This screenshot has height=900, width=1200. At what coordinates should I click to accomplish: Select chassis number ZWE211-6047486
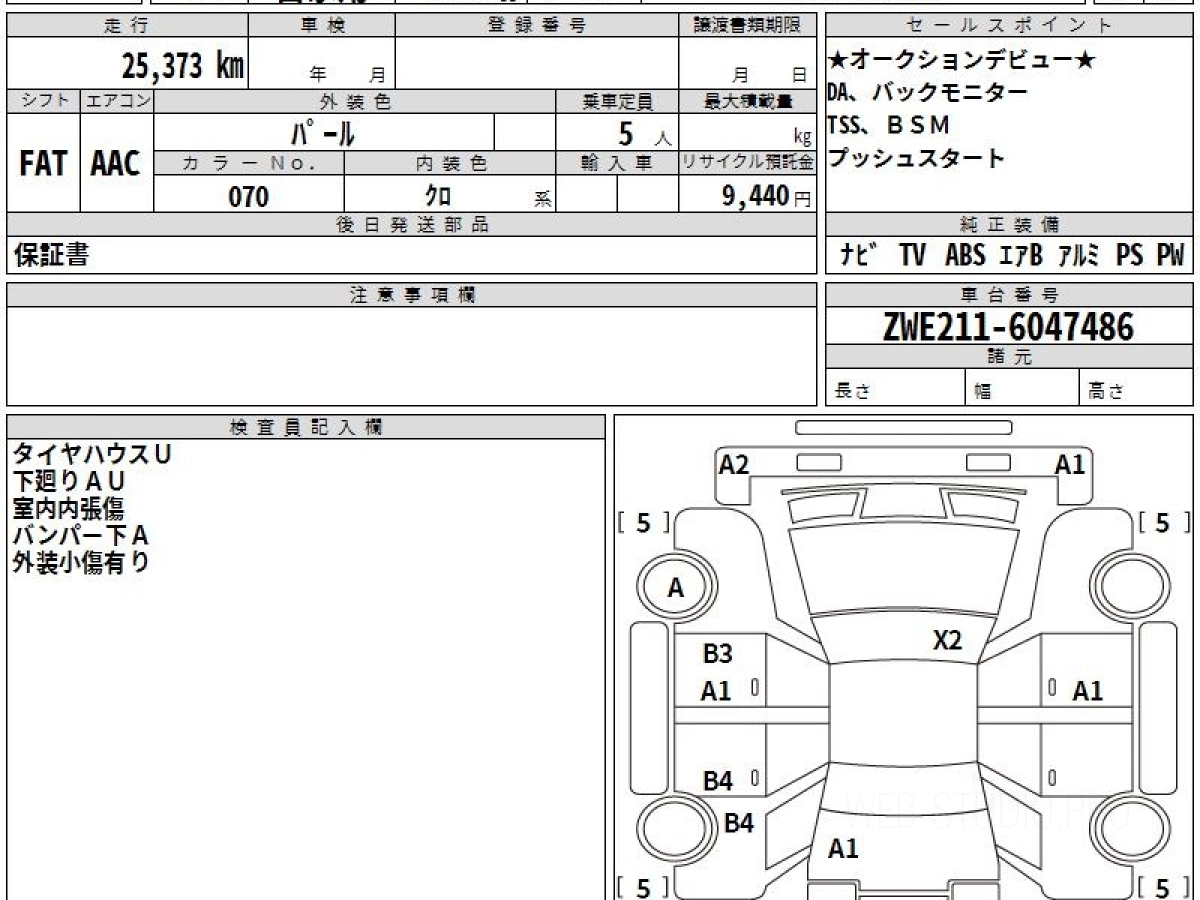coord(1009,326)
